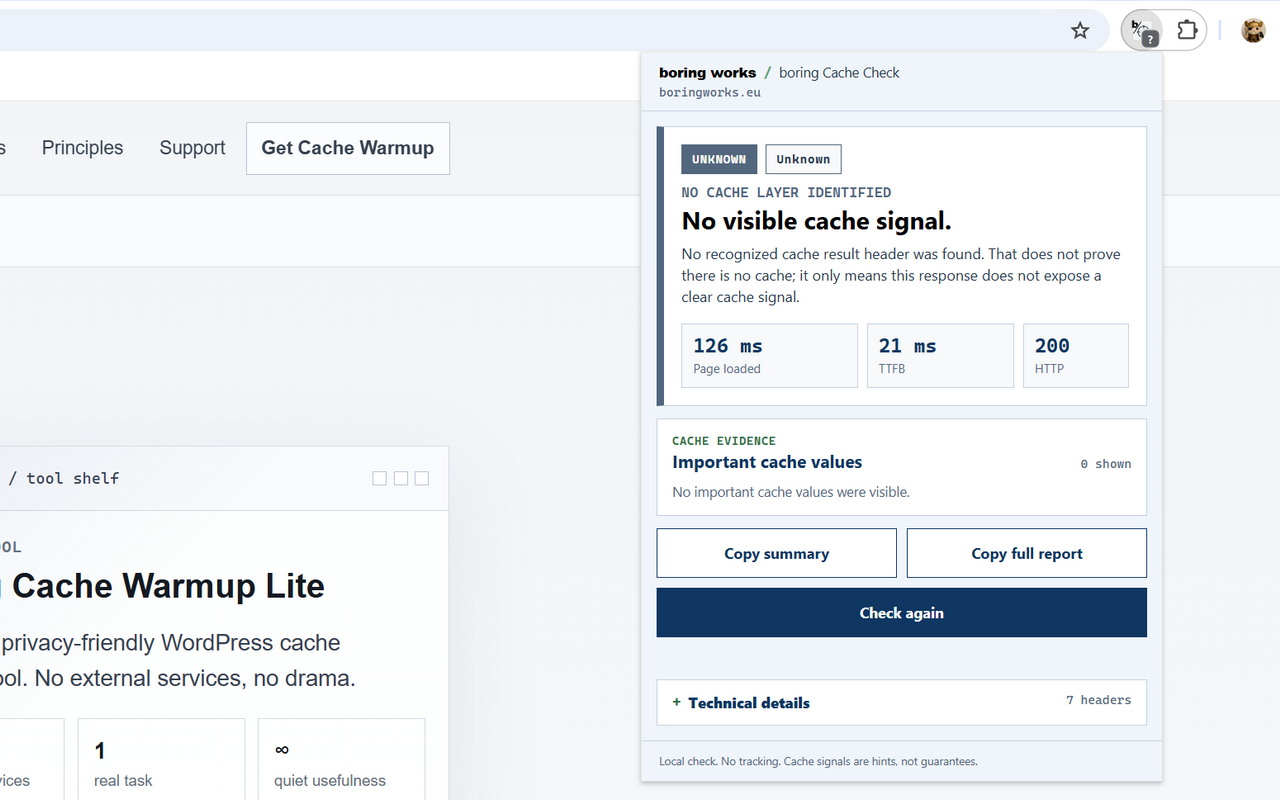Screen dimensions: 1280x800
Task: Bookmark this page with the star icon
Action: [x=1080, y=30]
